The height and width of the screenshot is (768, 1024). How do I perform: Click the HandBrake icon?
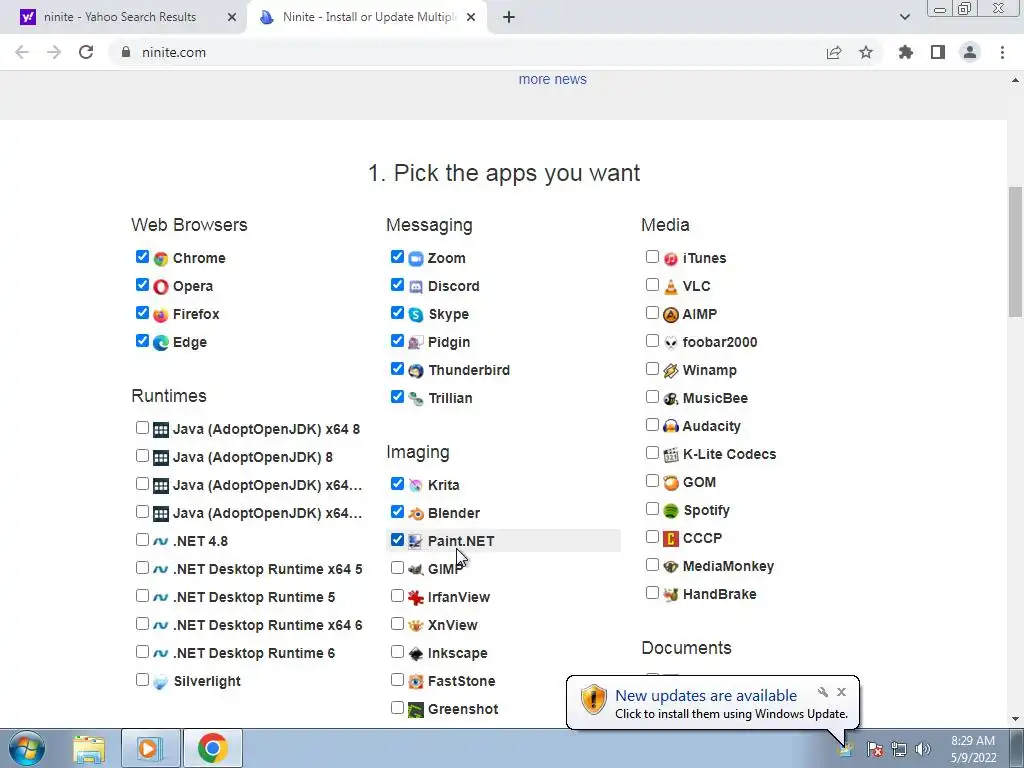click(x=671, y=595)
